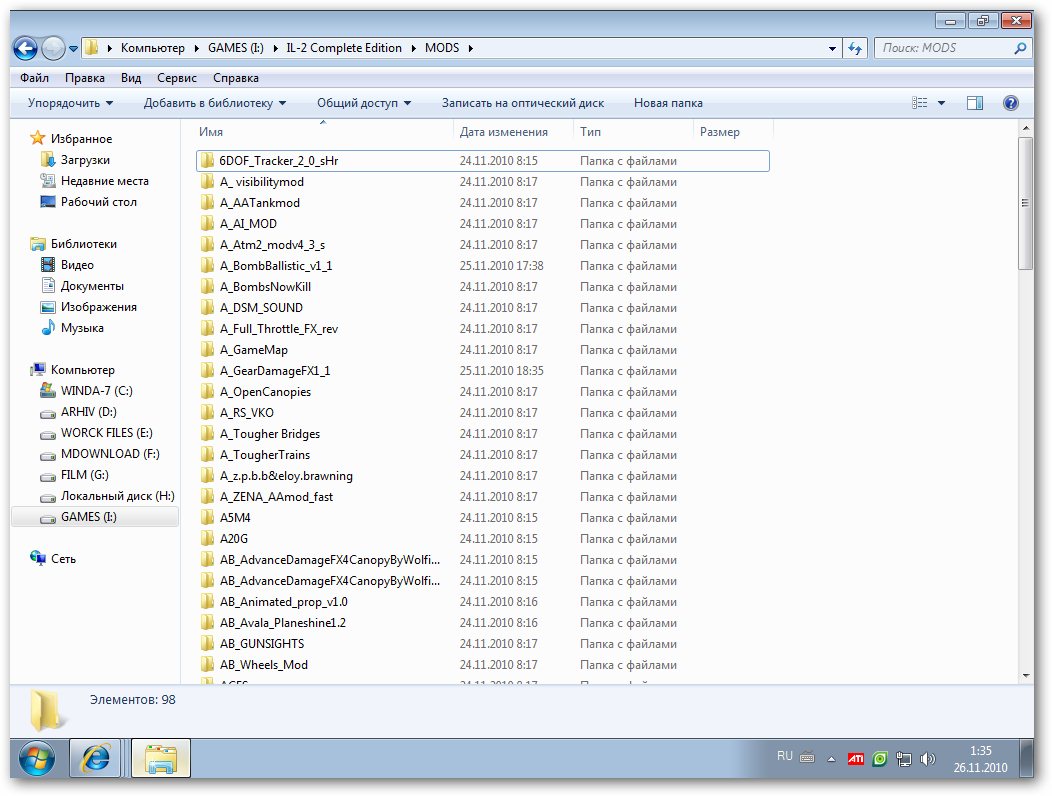Open drive MDOWNLOAD (F:)
The image size is (1052, 796).
coord(110,454)
